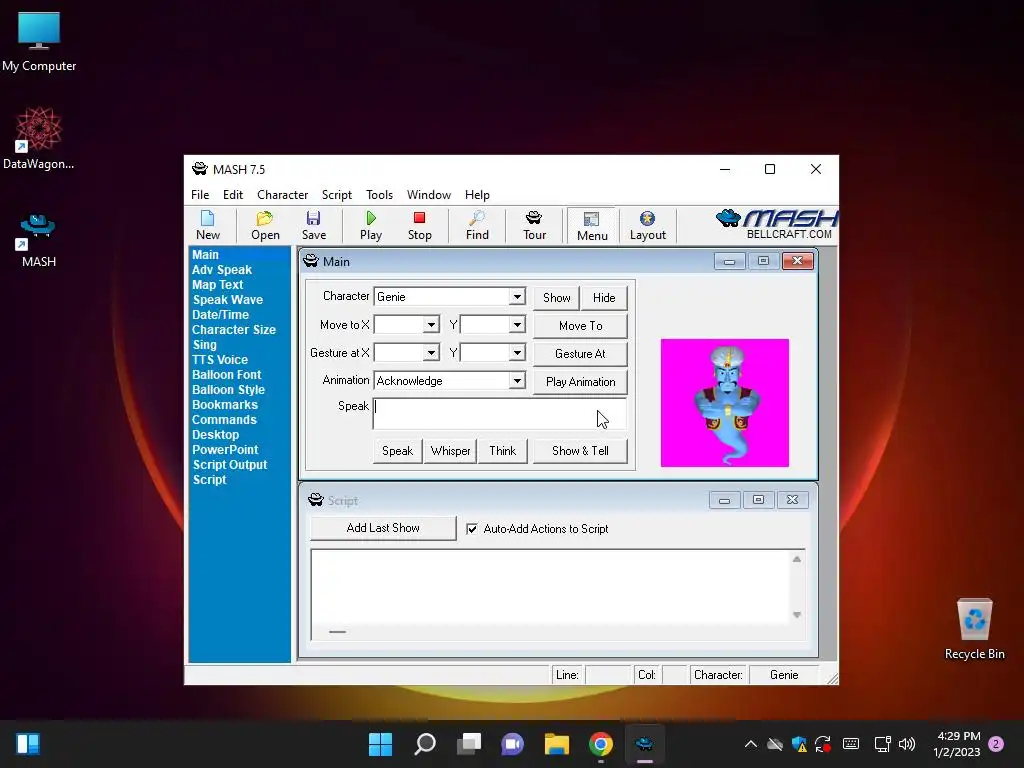This screenshot has width=1024, height=768.
Task: Toggle the Menu toolbar button
Action: point(592,226)
